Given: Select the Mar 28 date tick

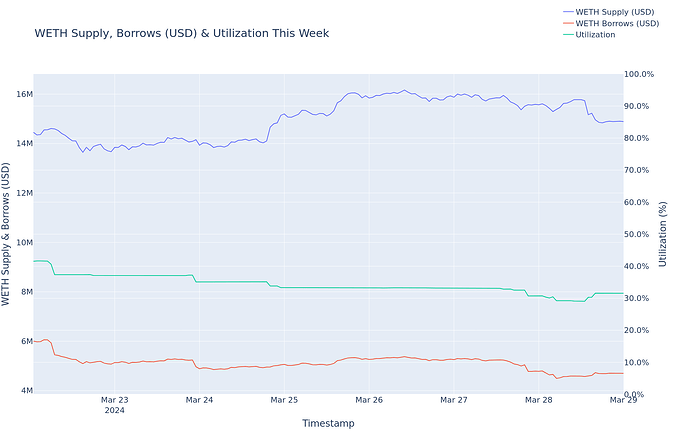Looking at the screenshot, I should pos(539,400).
